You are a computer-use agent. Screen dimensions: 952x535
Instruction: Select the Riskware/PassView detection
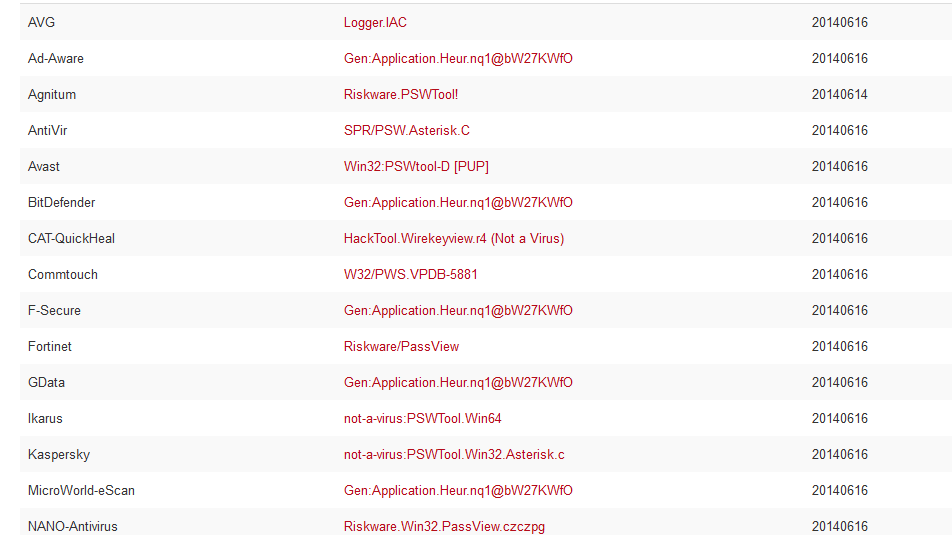(x=401, y=347)
